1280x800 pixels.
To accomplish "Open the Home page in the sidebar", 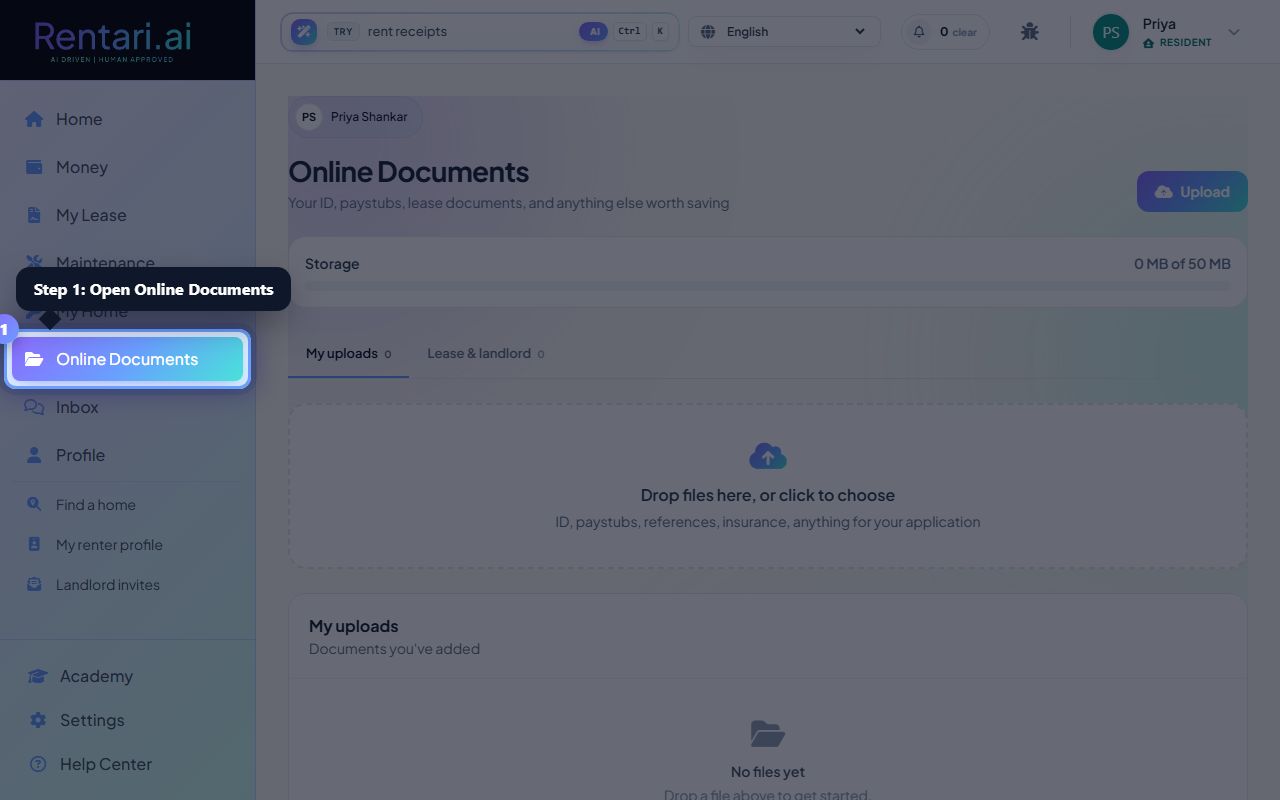I will (127, 119).
